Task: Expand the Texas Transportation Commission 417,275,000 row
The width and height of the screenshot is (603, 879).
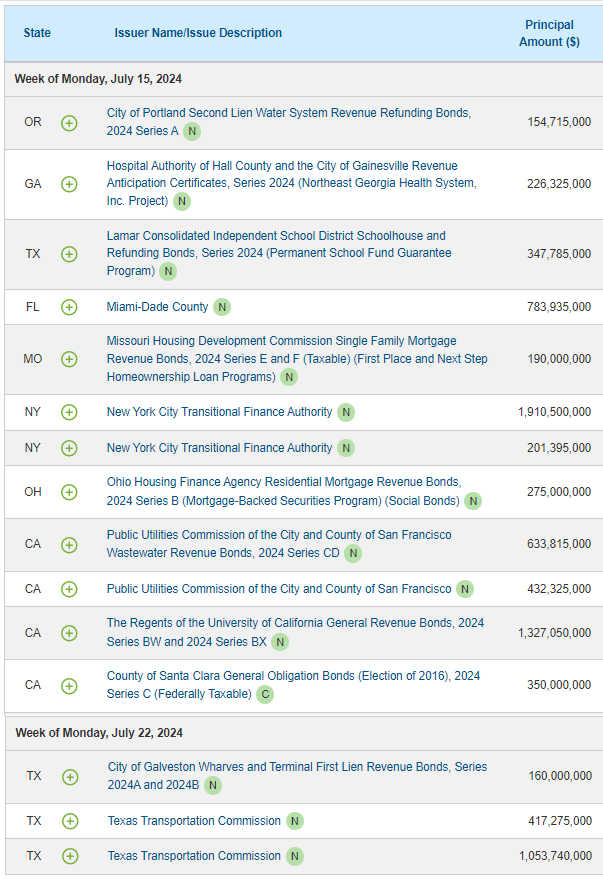Action: 70,821
